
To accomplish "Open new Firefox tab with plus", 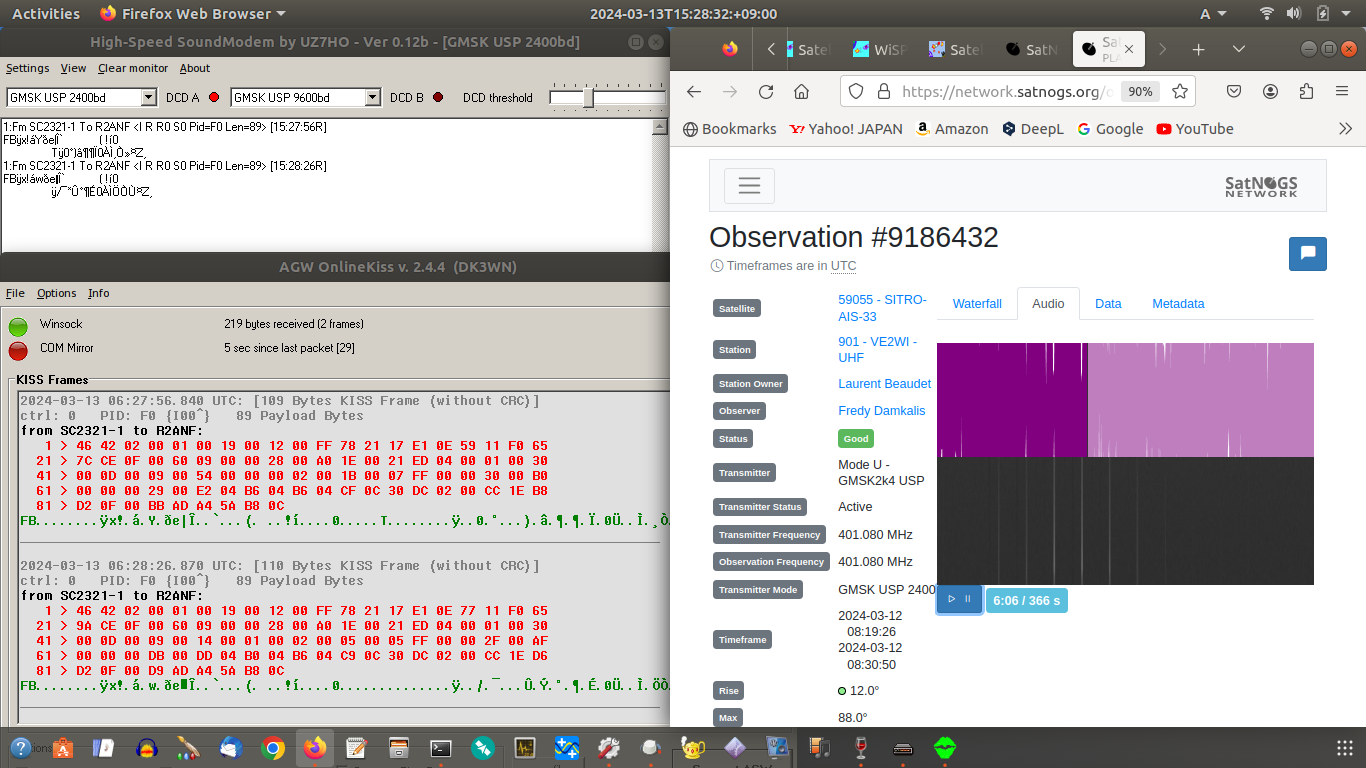I will [1198, 49].
